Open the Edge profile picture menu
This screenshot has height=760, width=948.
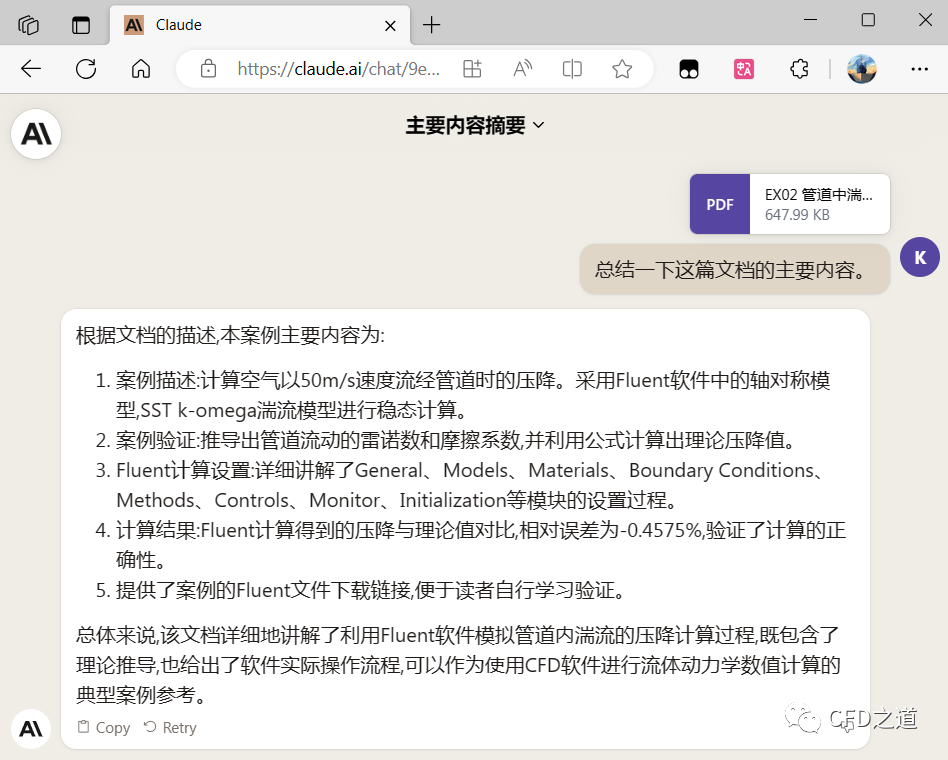click(x=861, y=69)
